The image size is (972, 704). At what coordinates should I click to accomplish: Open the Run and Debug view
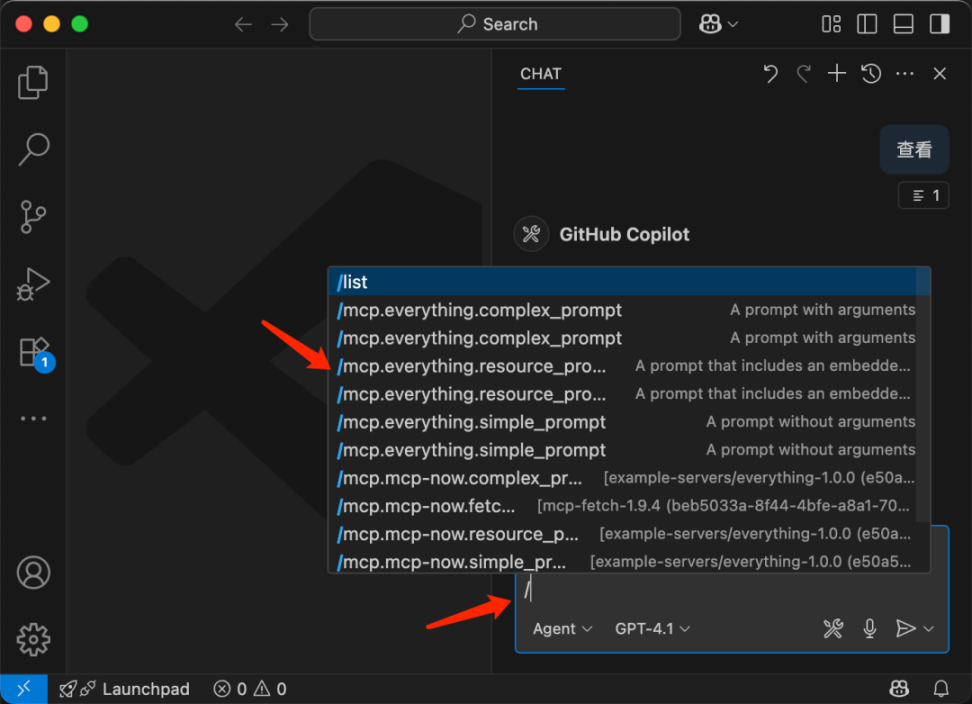tap(33, 284)
